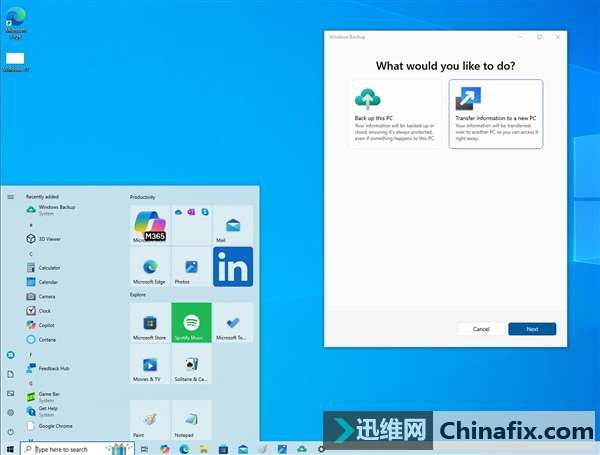Click the Productivity tile group header
The height and width of the screenshot is (455, 600).
[x=142, y=197]
